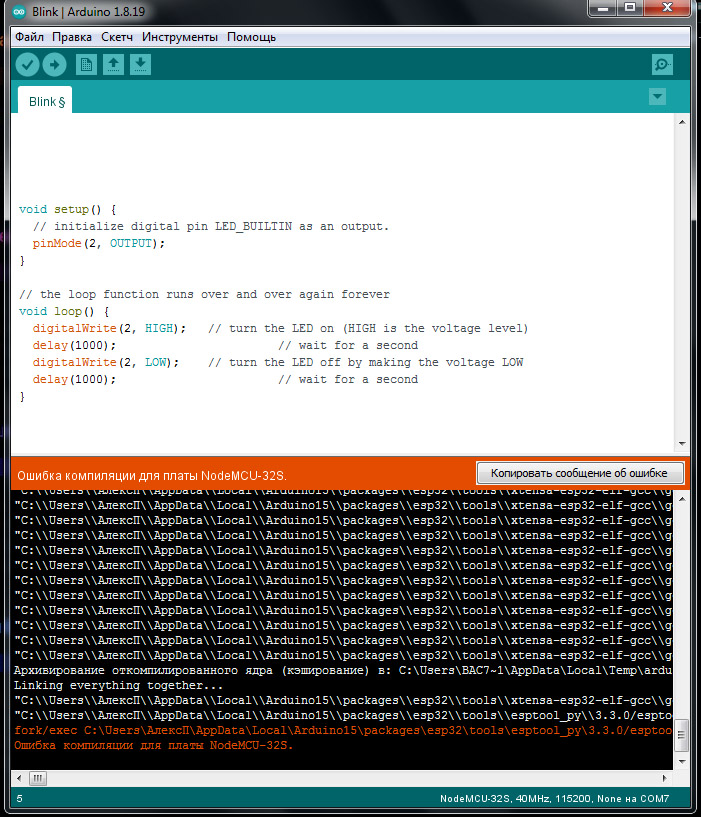
Task: Open the Скетч menu
Action: pos(117,37)
